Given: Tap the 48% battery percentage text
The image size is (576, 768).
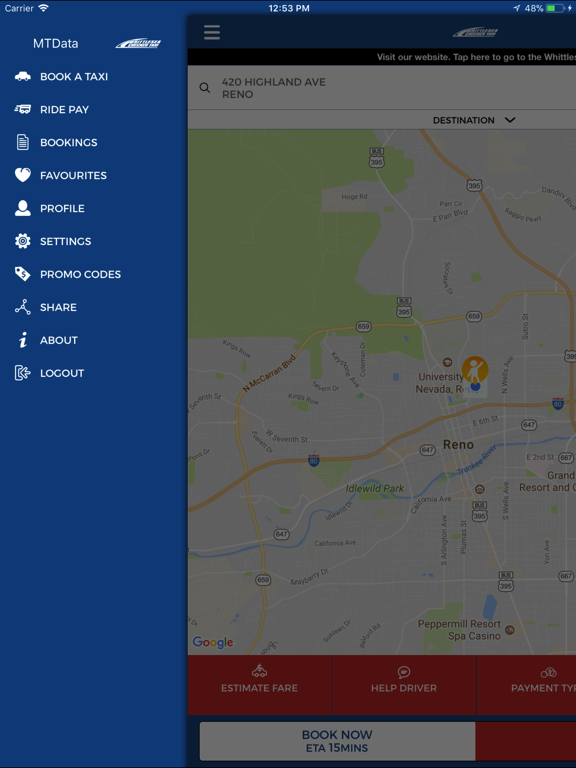Looking at the screenshot, I should [x=533, y=8].
